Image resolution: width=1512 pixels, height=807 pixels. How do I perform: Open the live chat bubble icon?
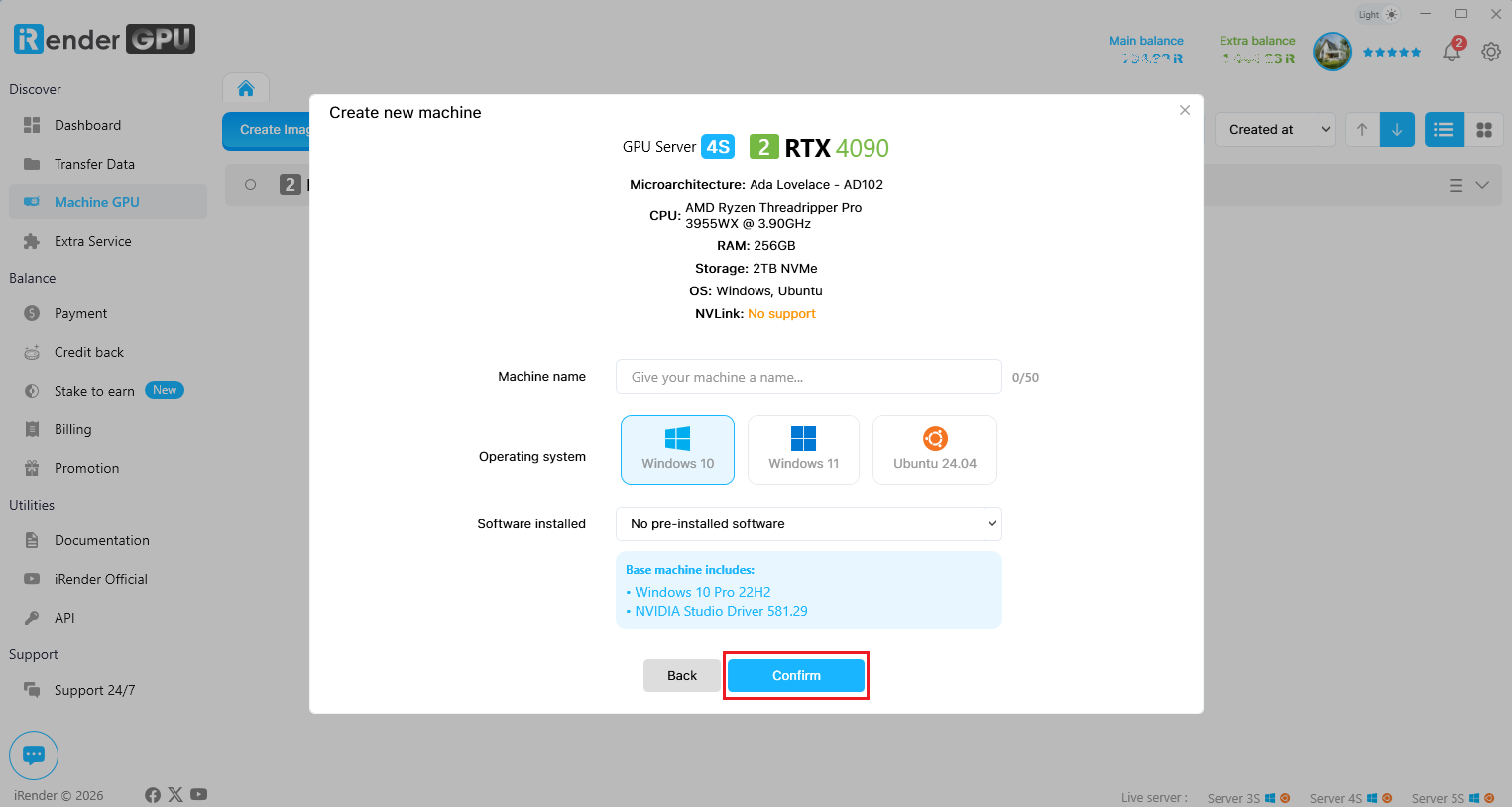click(34, 755)
